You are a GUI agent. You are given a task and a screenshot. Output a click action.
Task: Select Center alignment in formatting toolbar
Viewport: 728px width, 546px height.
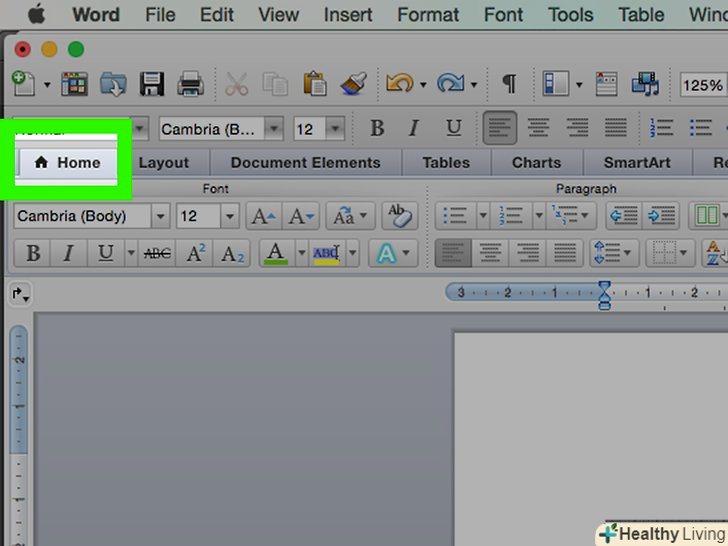click(x=538, y=128)
